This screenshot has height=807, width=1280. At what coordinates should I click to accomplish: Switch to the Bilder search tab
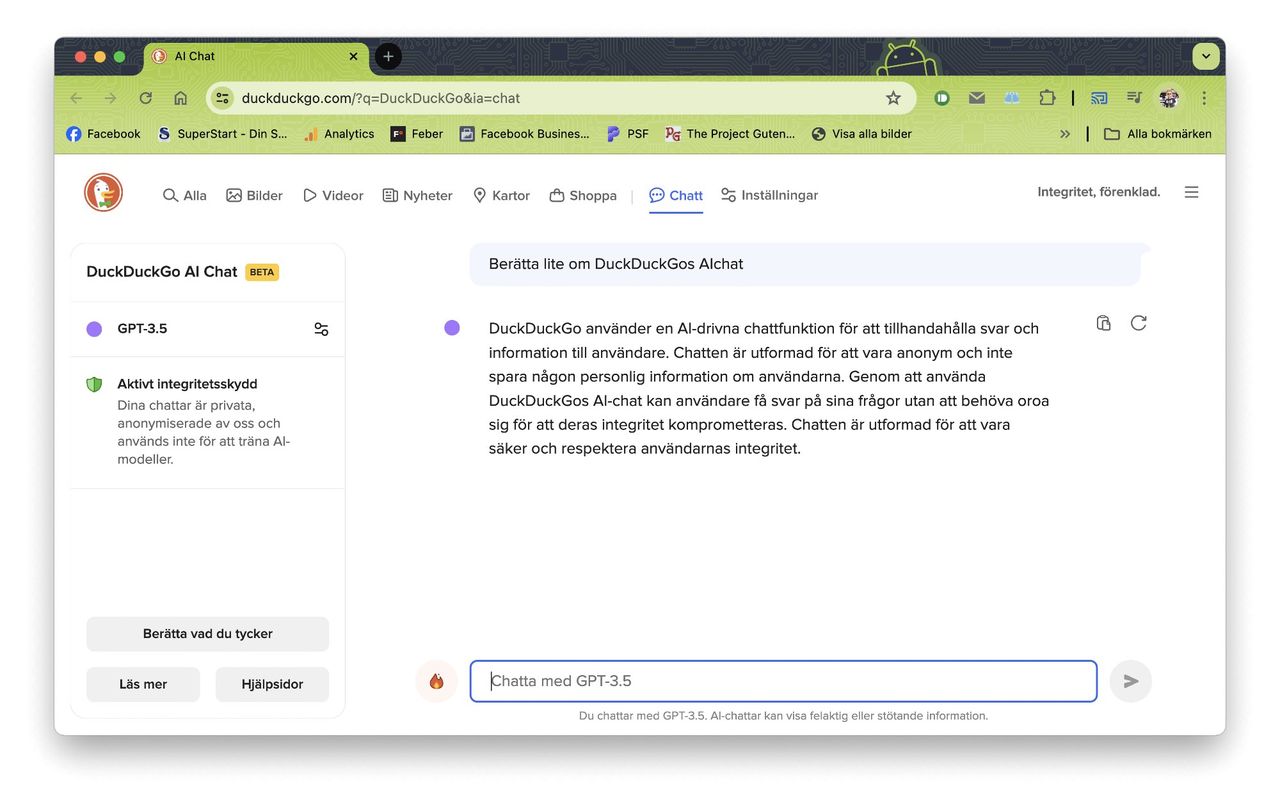[x=254, y=195]
